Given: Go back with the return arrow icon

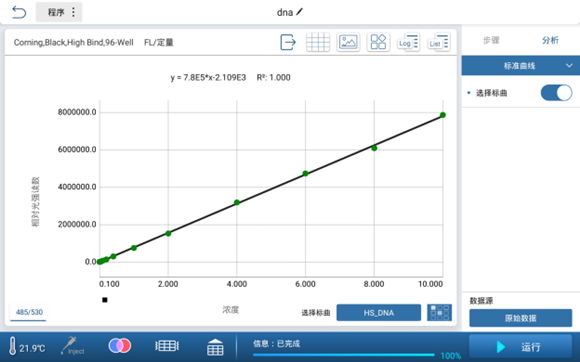Looking at the screenshot, I should coord(19,12).
